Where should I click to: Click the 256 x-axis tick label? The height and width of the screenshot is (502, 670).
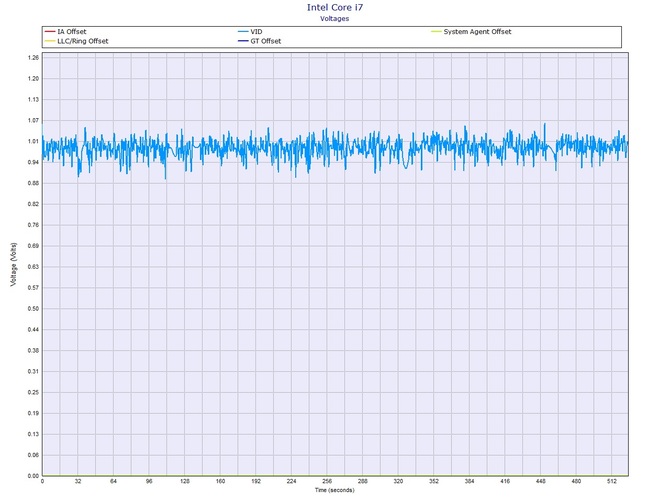tap(327, 481)
